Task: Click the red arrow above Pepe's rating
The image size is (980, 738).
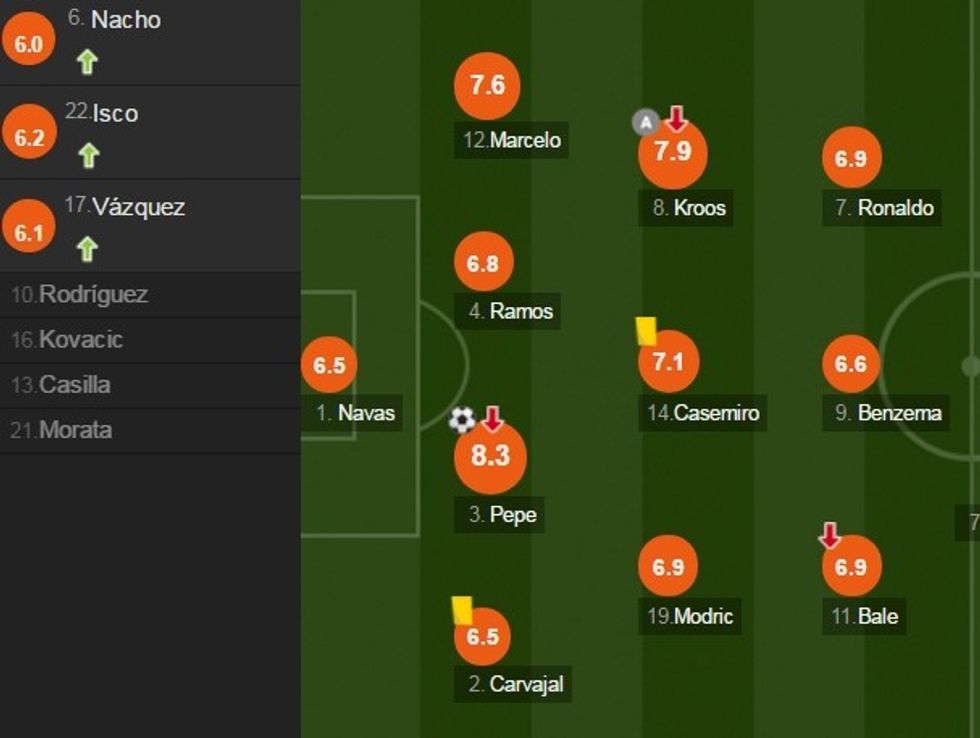Action: click(492, 419)
